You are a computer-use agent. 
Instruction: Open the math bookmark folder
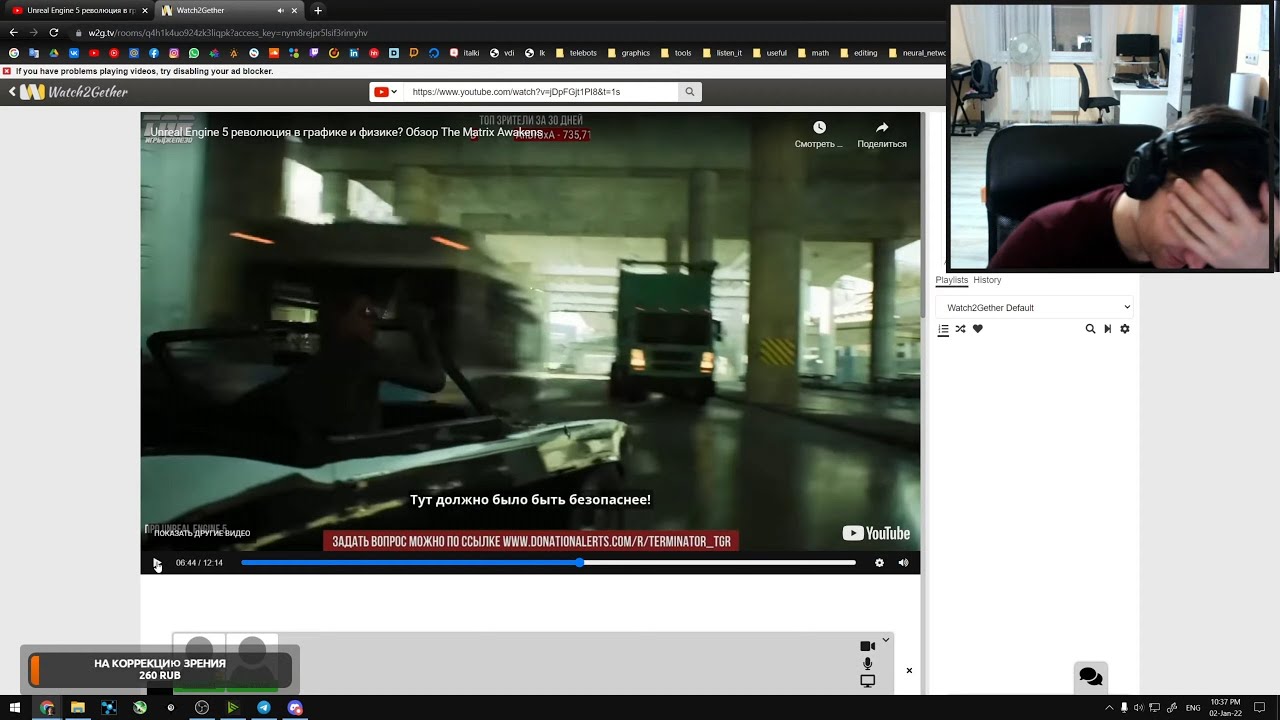(813, 53)
